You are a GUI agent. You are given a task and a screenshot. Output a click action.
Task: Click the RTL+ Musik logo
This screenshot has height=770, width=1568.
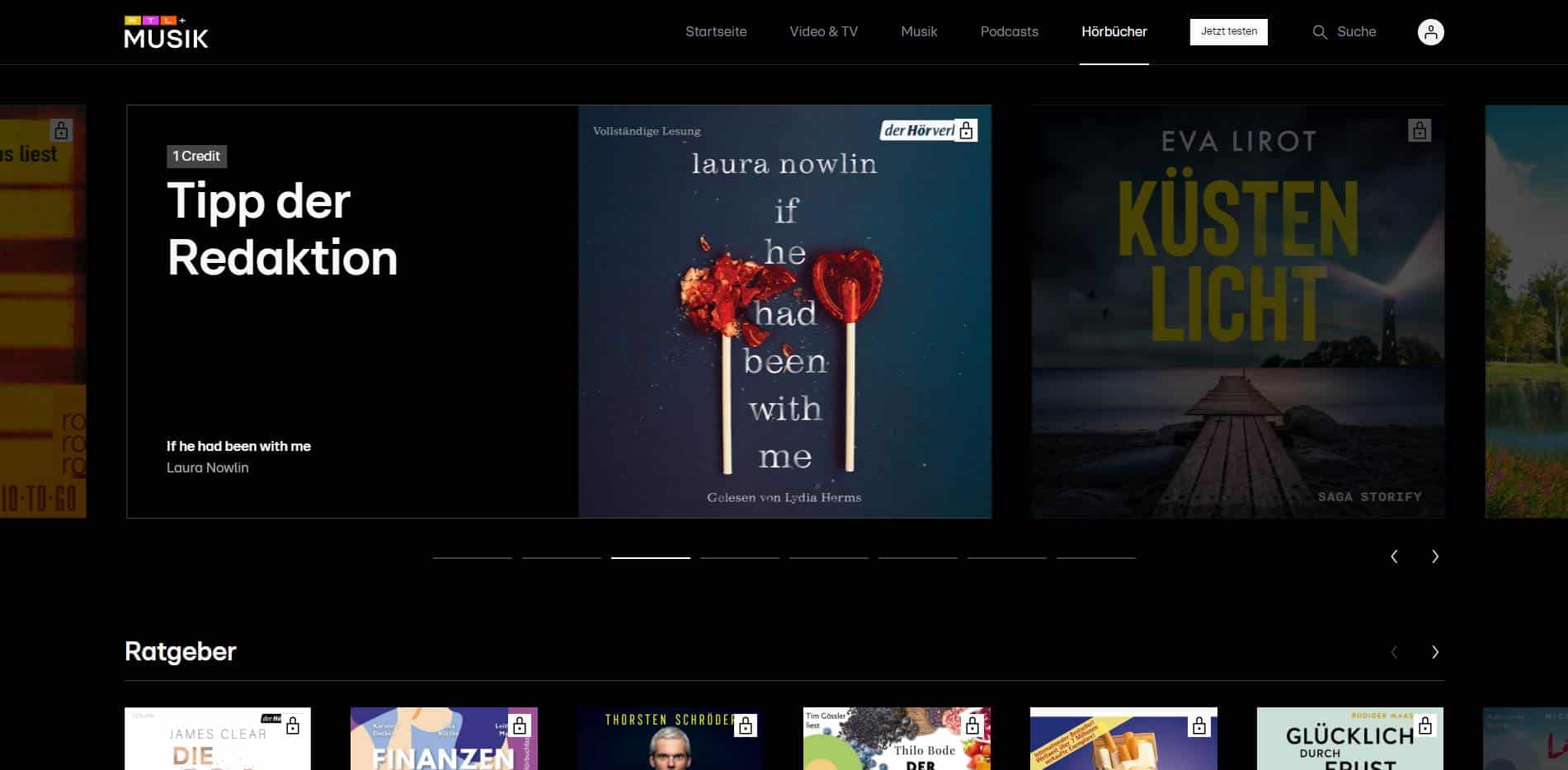click(x=166, y=32)
